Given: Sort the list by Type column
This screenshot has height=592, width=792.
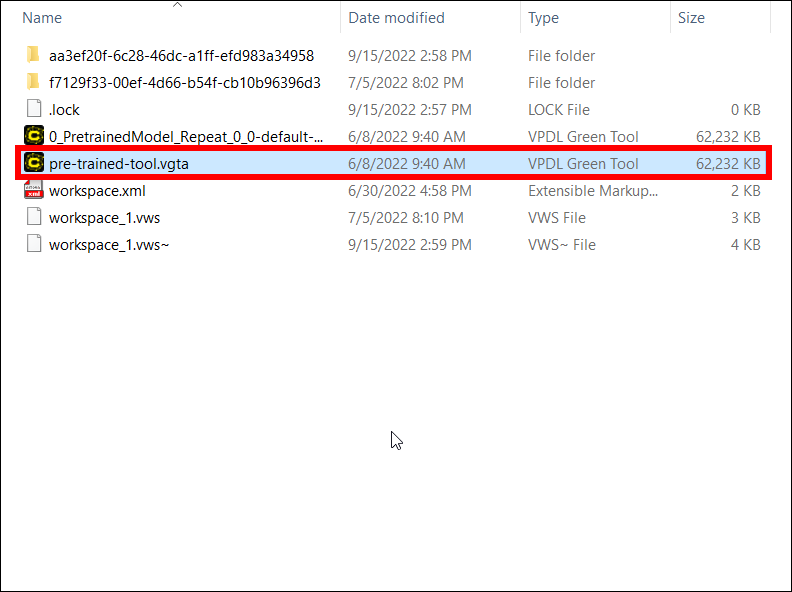Looking at the screenshot, I should coord(544,18).
